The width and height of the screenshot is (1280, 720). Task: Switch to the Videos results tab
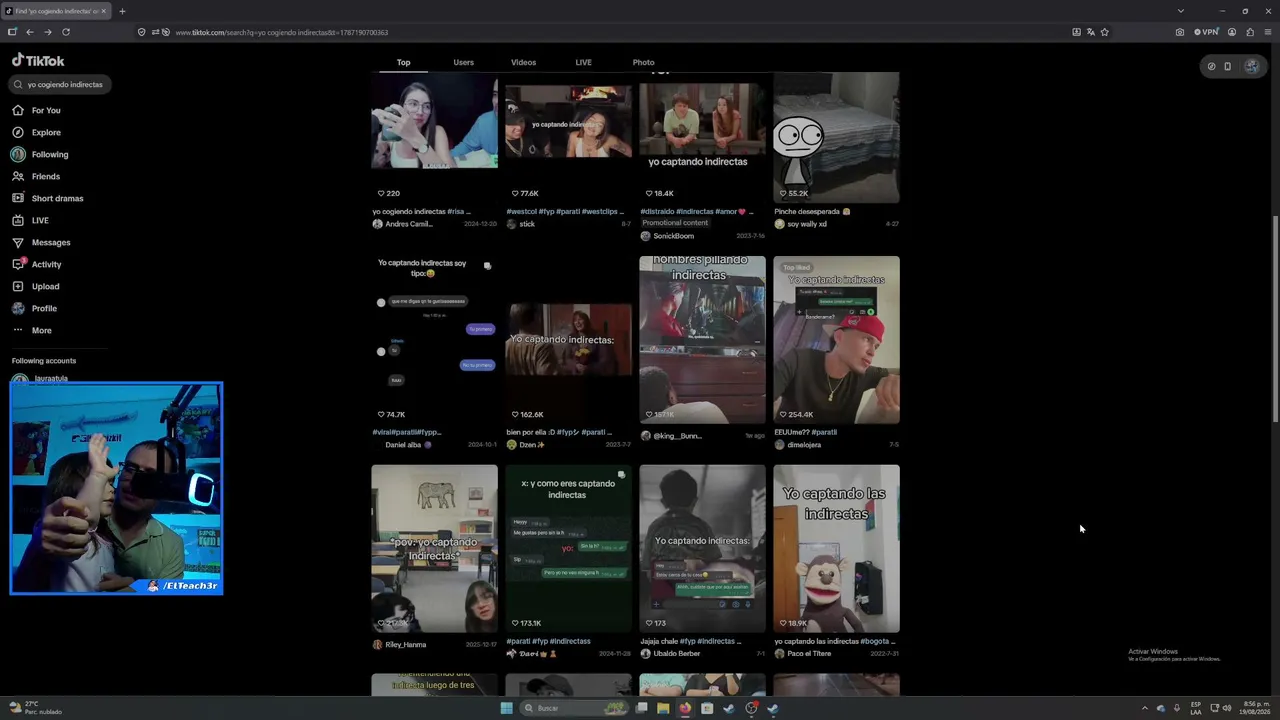tap(523, 62)
